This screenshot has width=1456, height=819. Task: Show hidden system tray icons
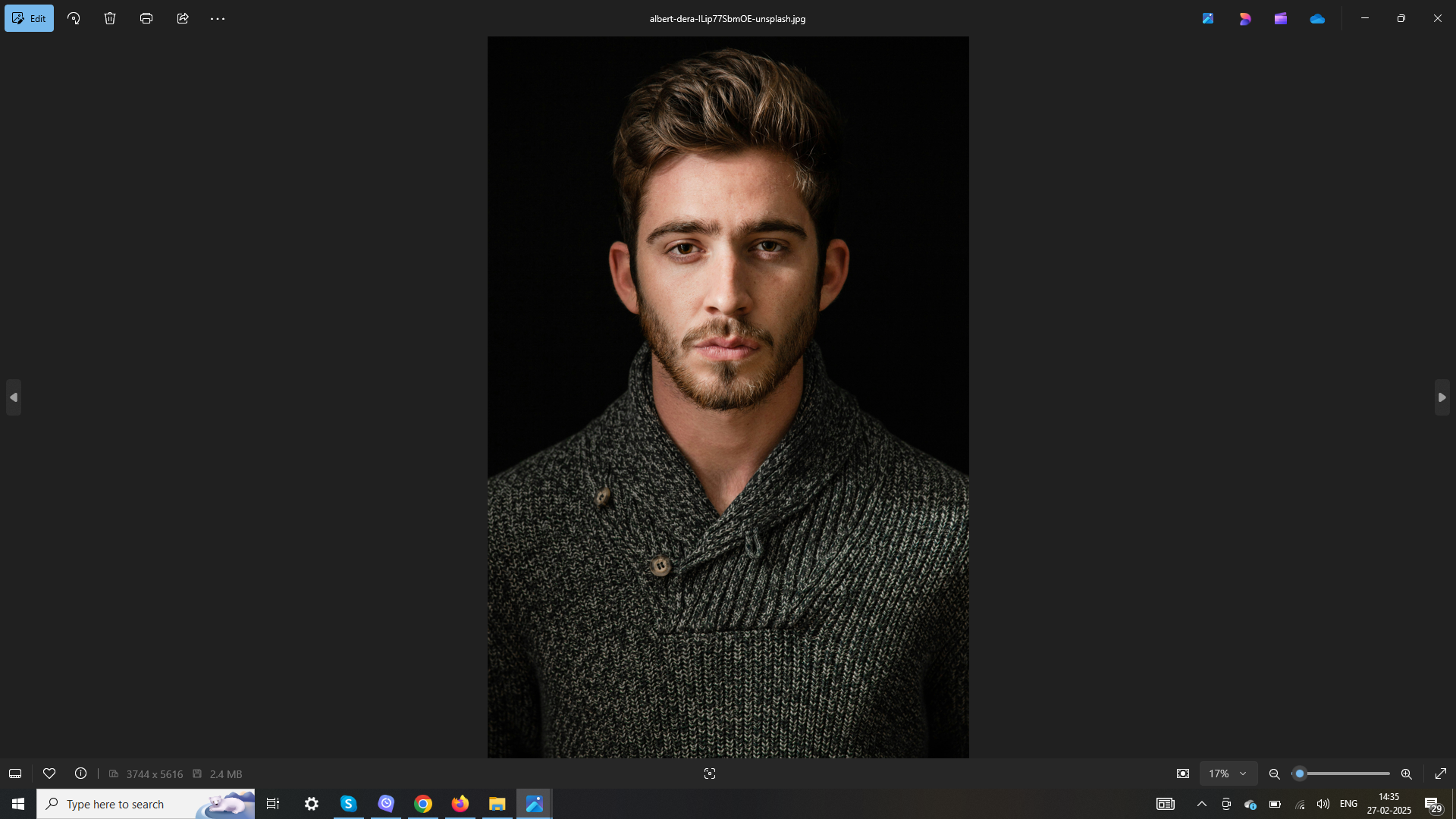(1202, 804)
